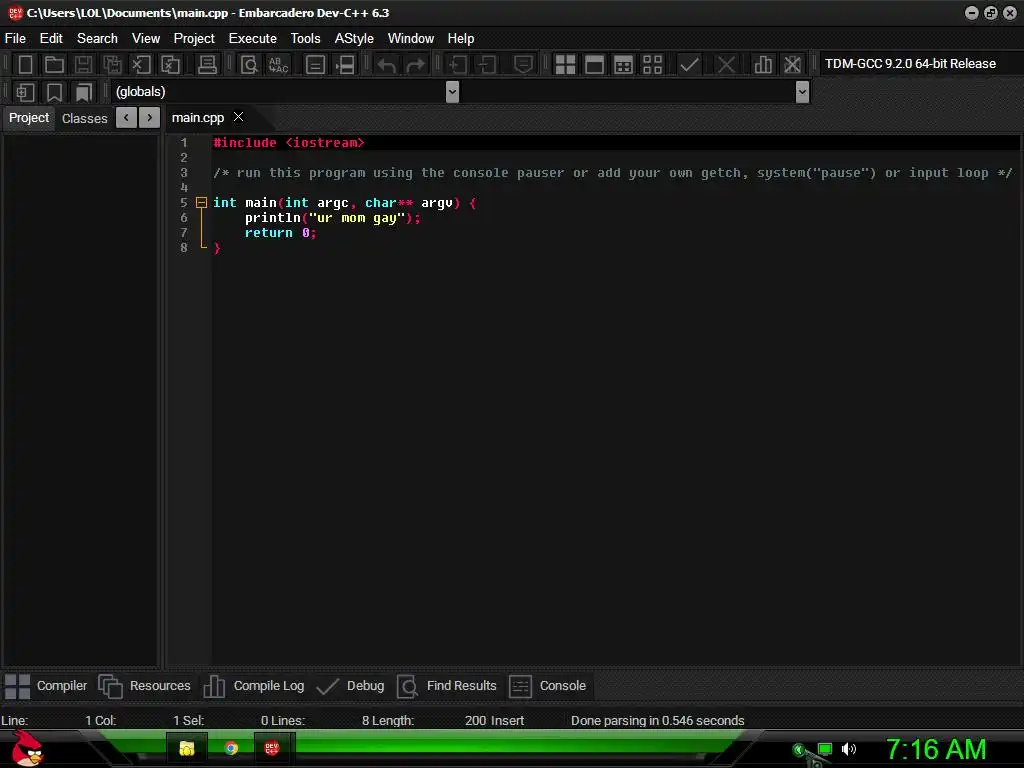The height and width of the screenshot is (768, 1024).
Task: Click the Unindent toolbar icon
Action: [487, 64]
